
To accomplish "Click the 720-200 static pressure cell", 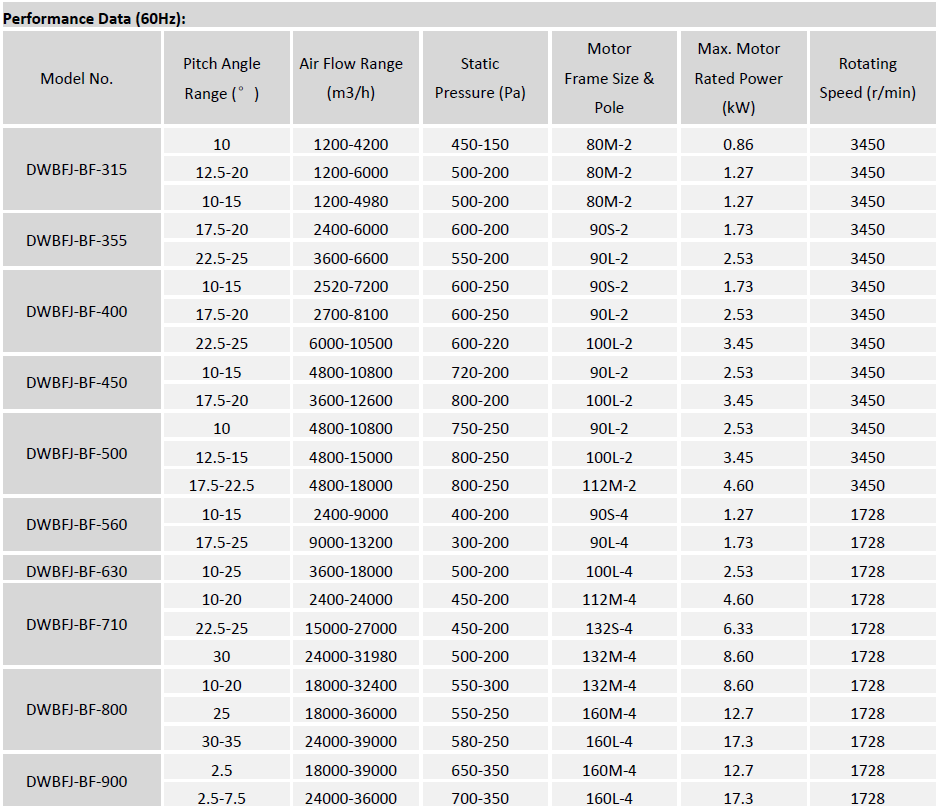I will click(479, 373).
